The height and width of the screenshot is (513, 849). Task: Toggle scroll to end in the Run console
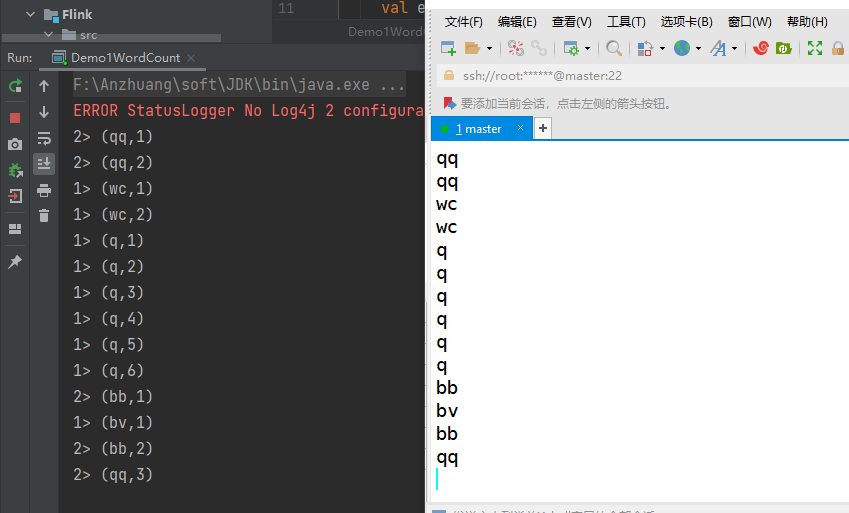[x=44, y=164]
